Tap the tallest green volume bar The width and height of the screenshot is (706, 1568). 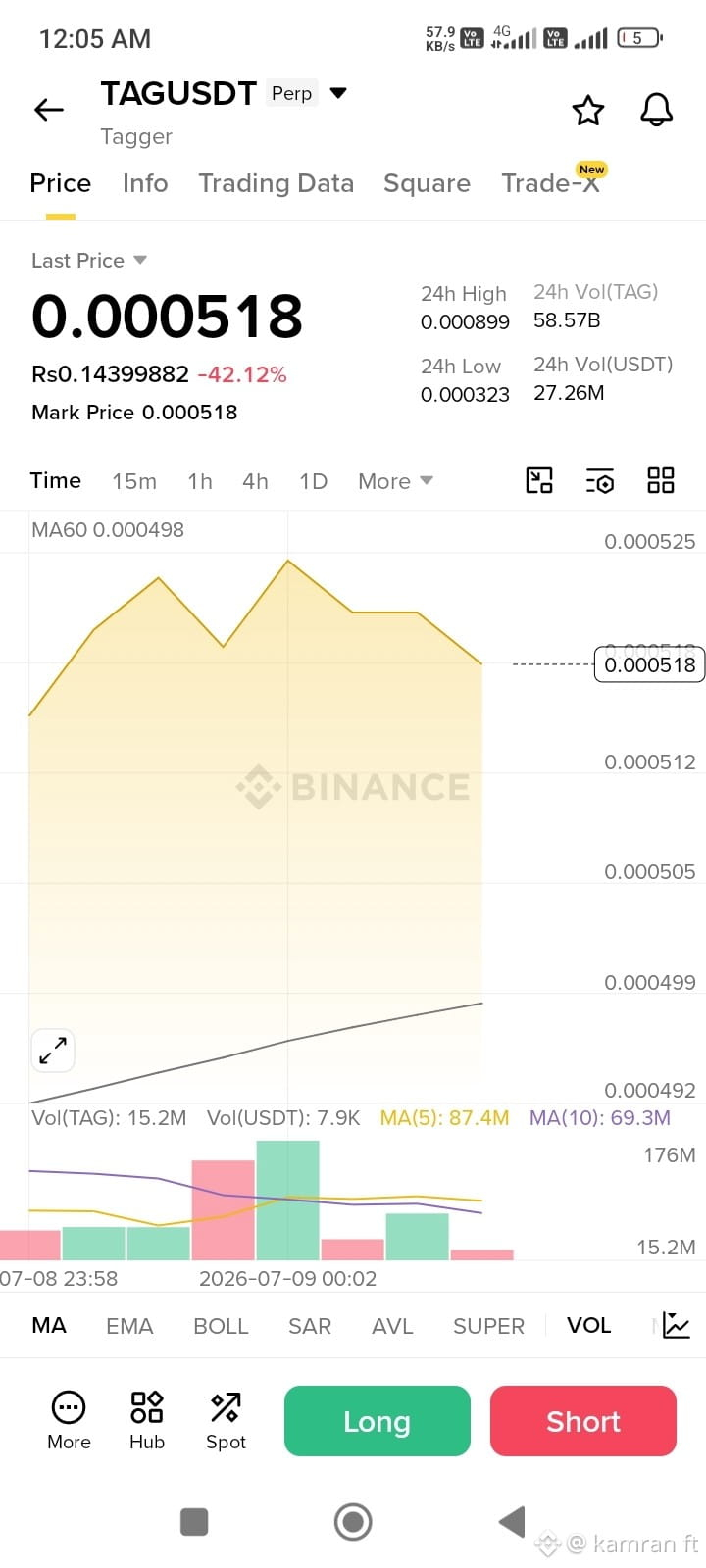287,1200
